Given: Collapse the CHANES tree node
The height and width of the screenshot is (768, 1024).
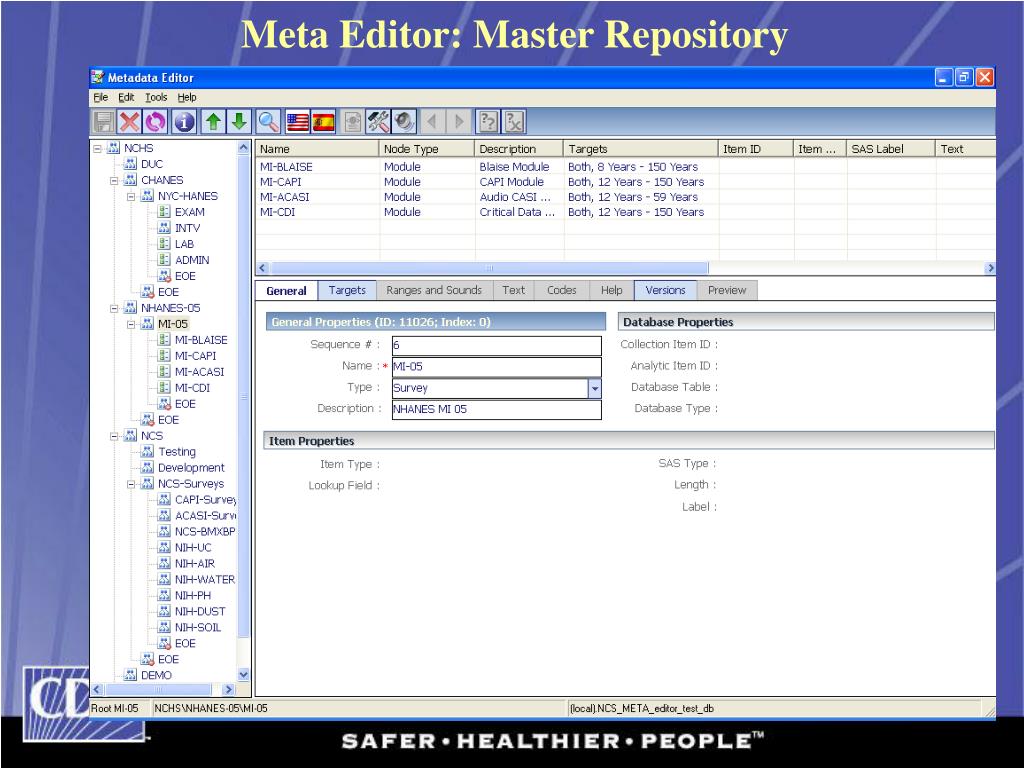Looking at the screenshot, I should (x=114, y=180).
